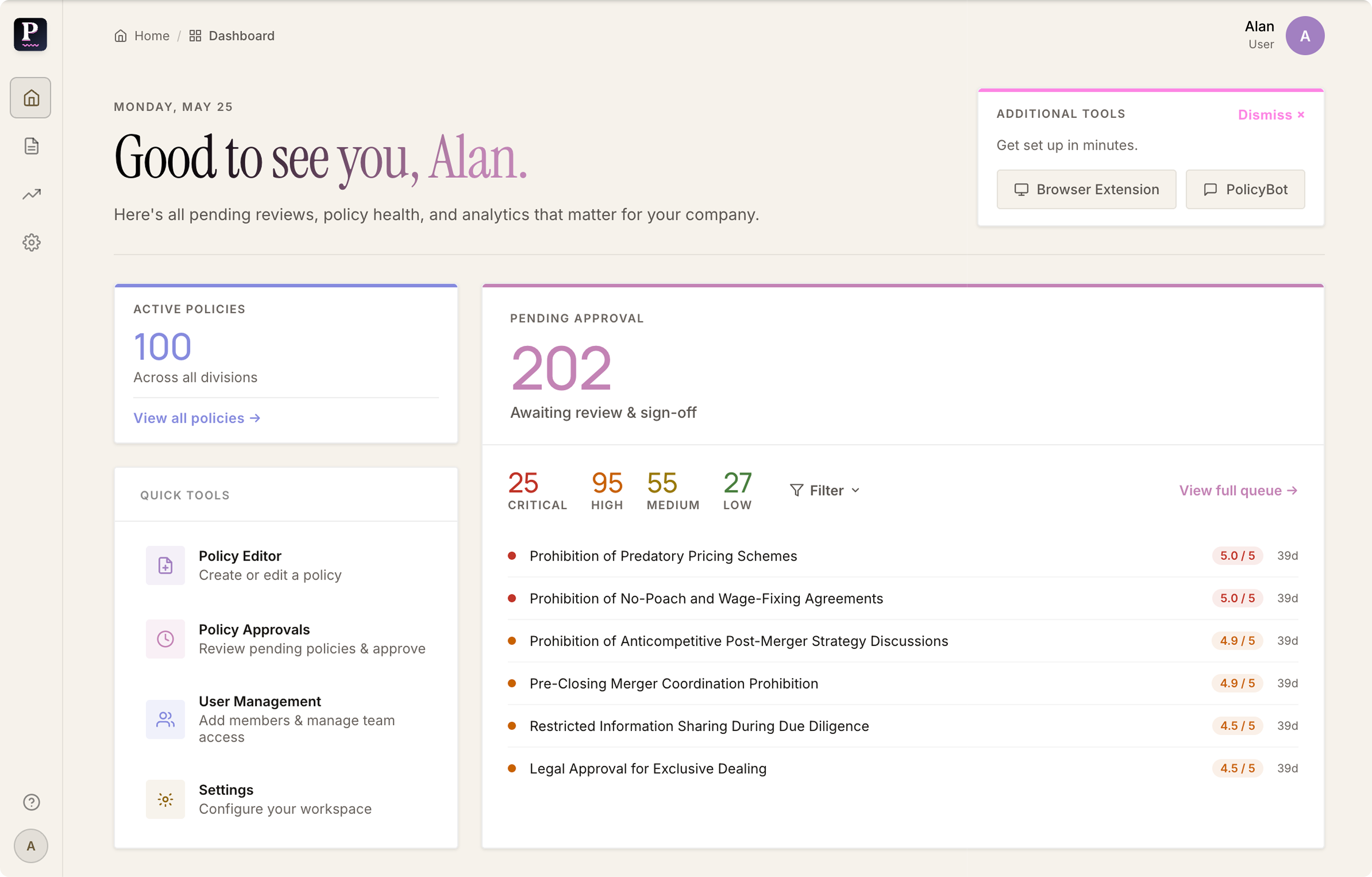The height and width of the screenshot is (877, 1372).
Task: Click the 4.5 / 5 score on Legal Approval row
Action: tap(1238, 769)
